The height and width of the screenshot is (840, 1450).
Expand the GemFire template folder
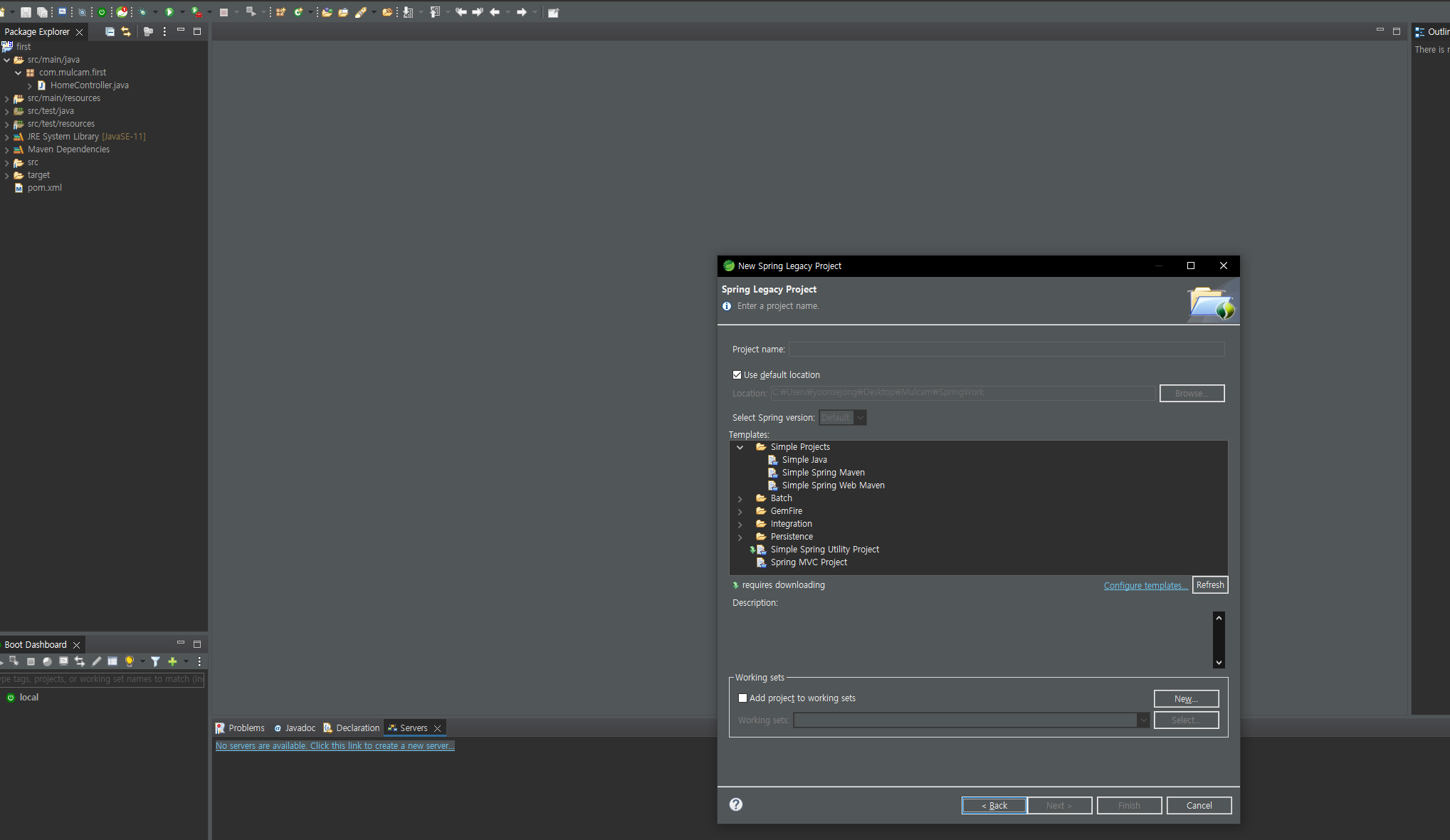pyautogui.click(x=740, y=511)
